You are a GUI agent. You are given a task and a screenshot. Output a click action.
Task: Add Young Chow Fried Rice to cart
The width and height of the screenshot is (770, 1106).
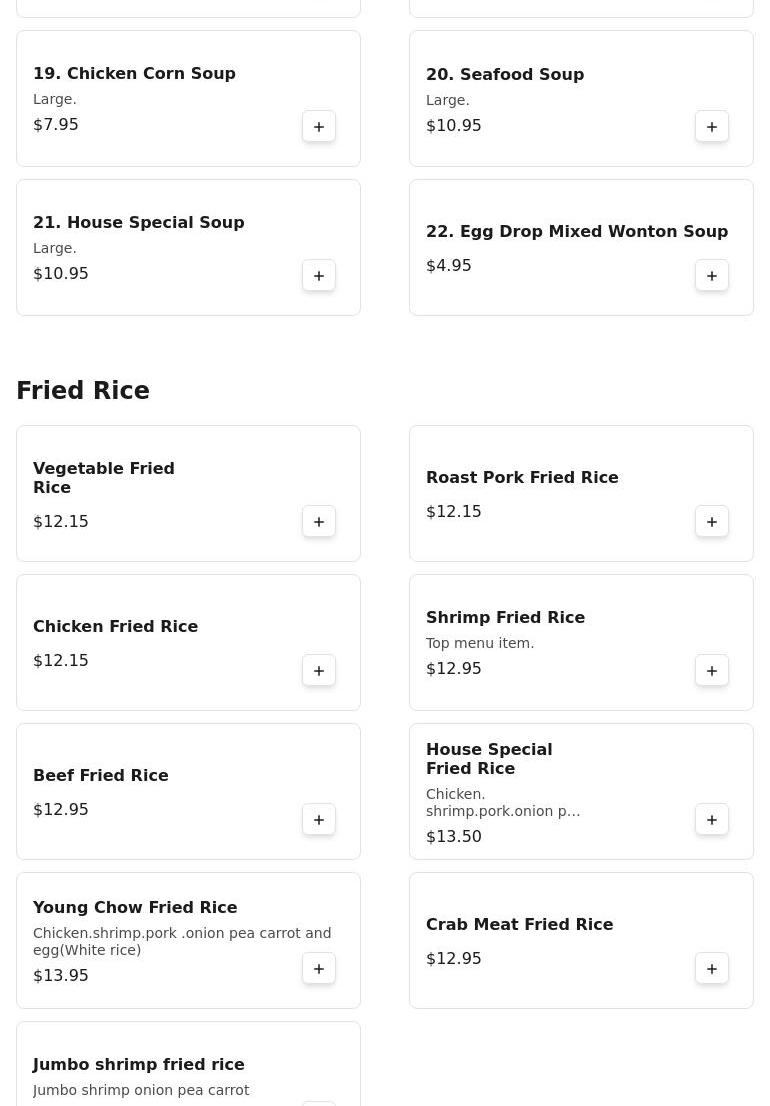click(319, 969)
